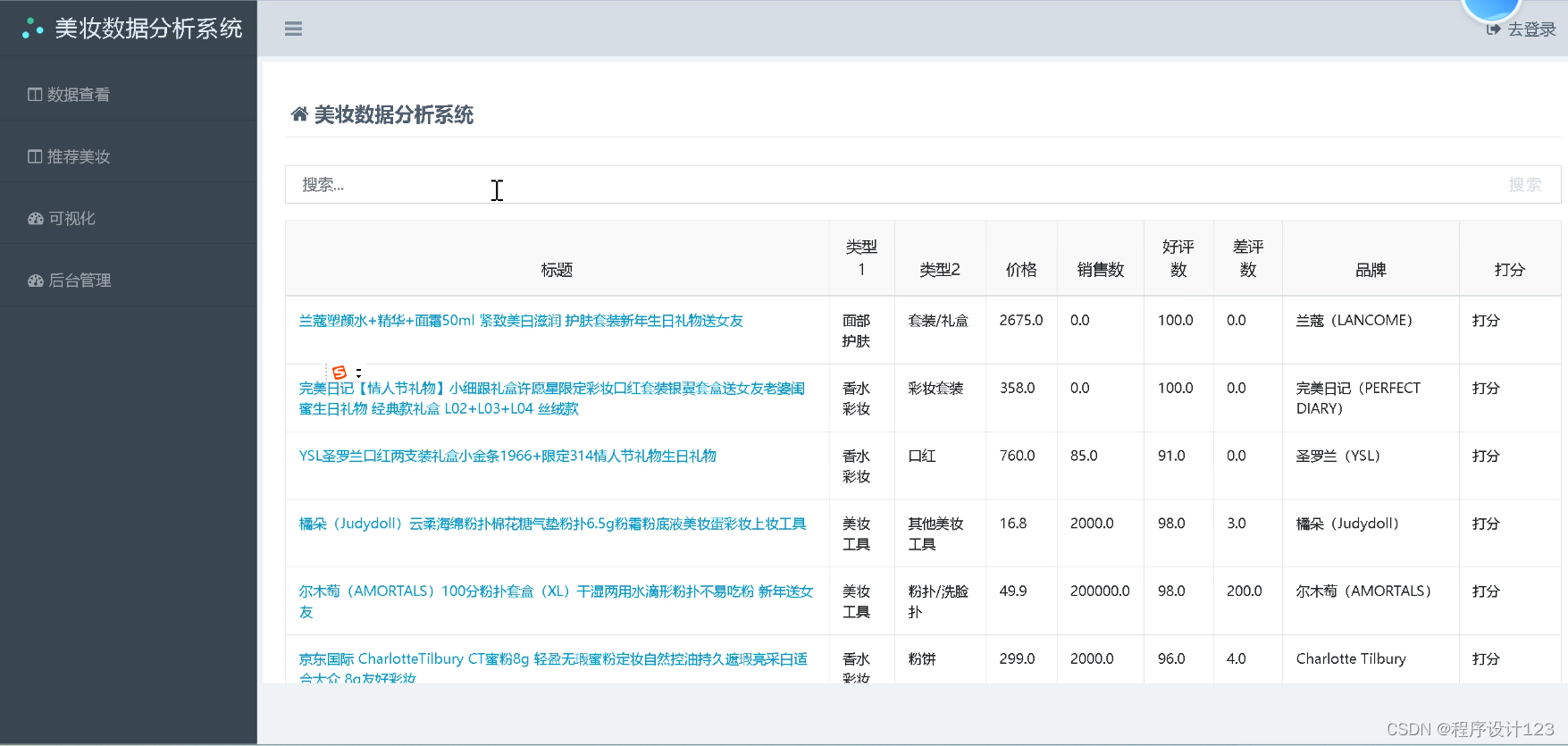Click 打分 in the 橘朵 Judydoll row
Screen dimensions: 1568x746
pos(1486,524)
